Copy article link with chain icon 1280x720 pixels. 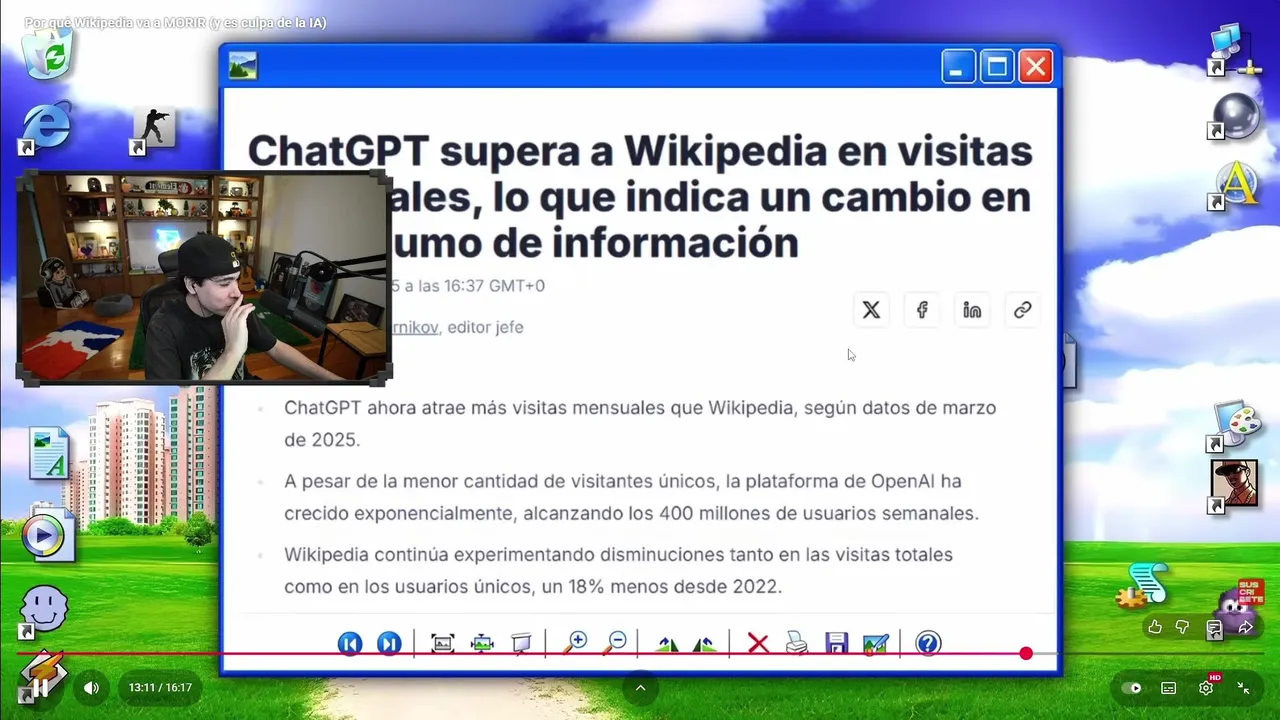pos(1022,310)
